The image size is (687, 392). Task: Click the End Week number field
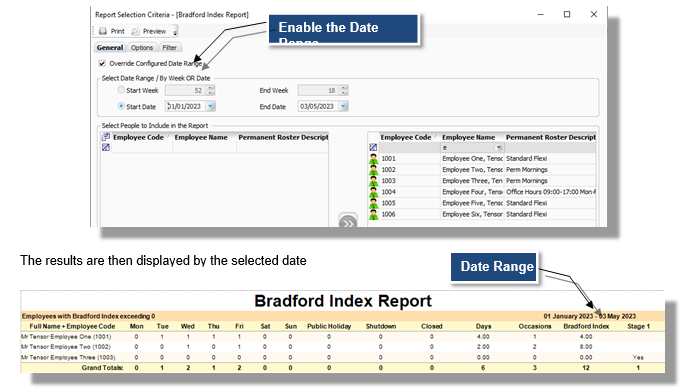tap(318, 90)
